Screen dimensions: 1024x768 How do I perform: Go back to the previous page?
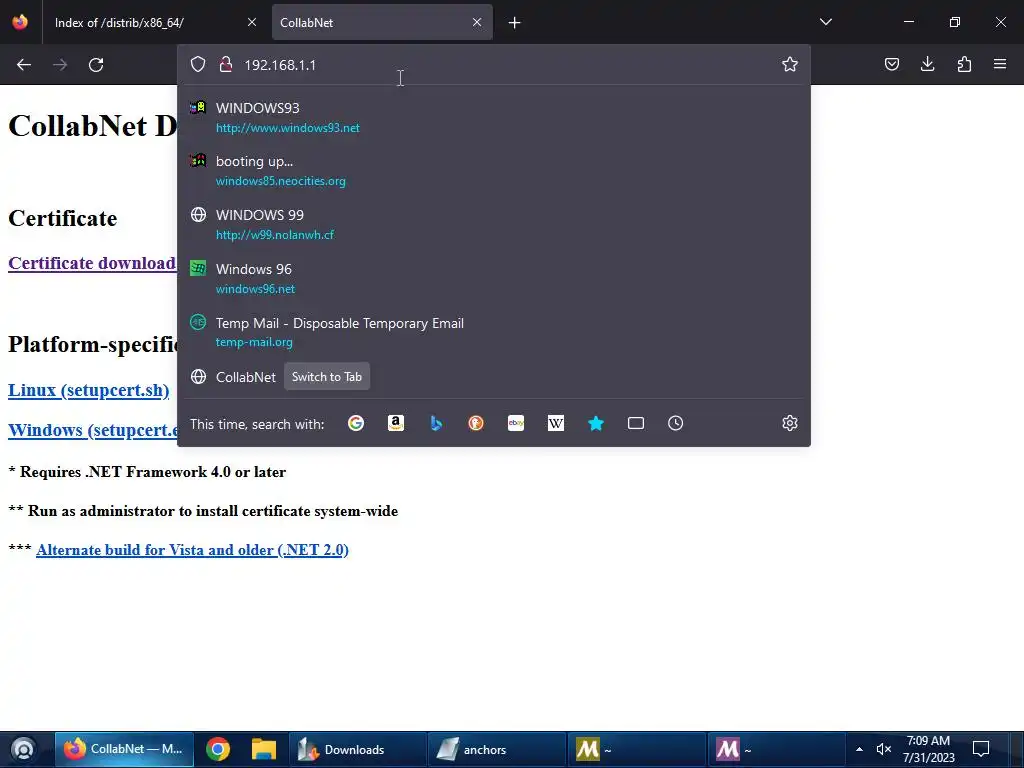(x=24, y=65)
